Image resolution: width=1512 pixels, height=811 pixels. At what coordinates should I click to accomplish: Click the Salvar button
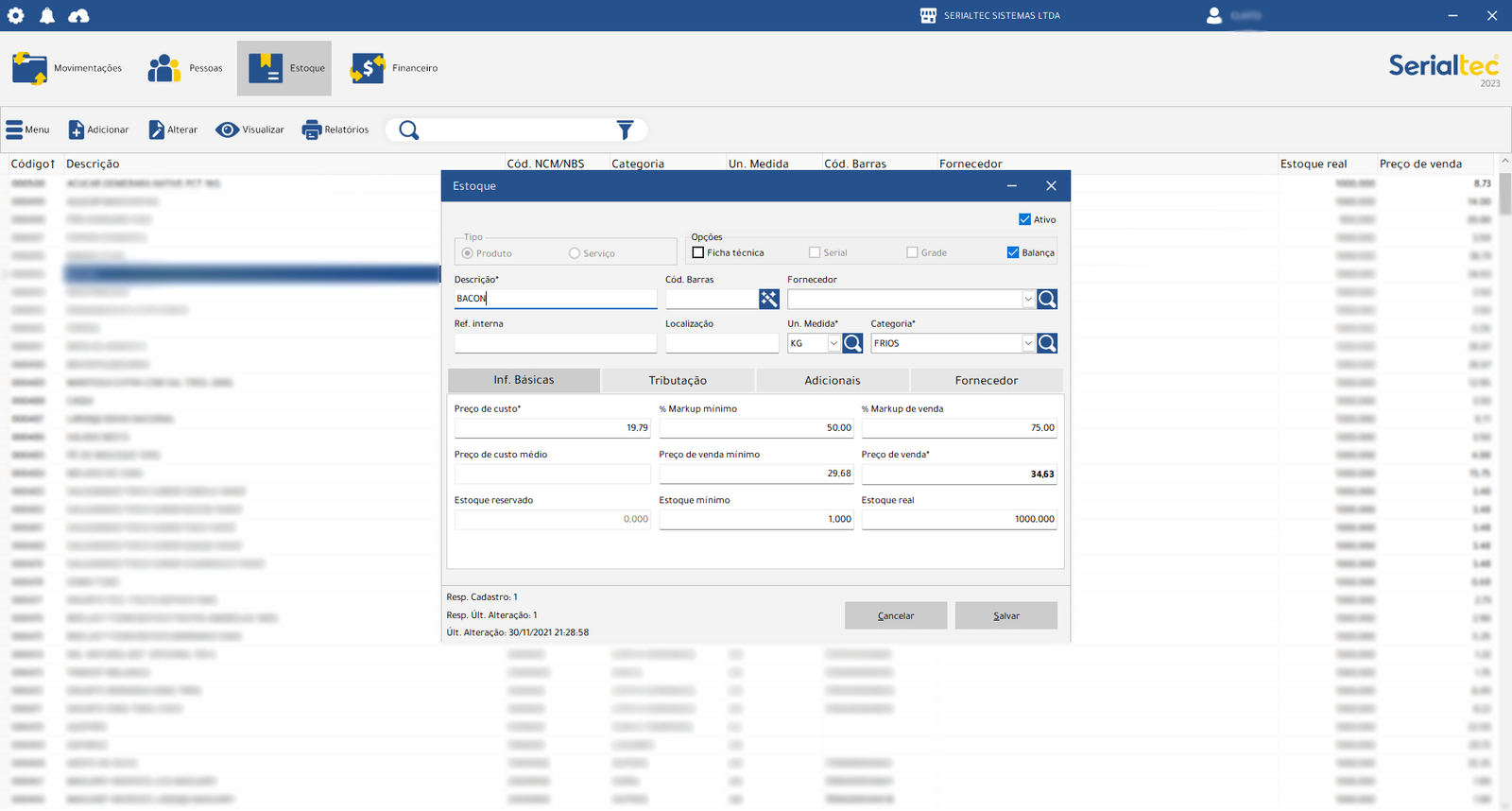coord(1006,615)
